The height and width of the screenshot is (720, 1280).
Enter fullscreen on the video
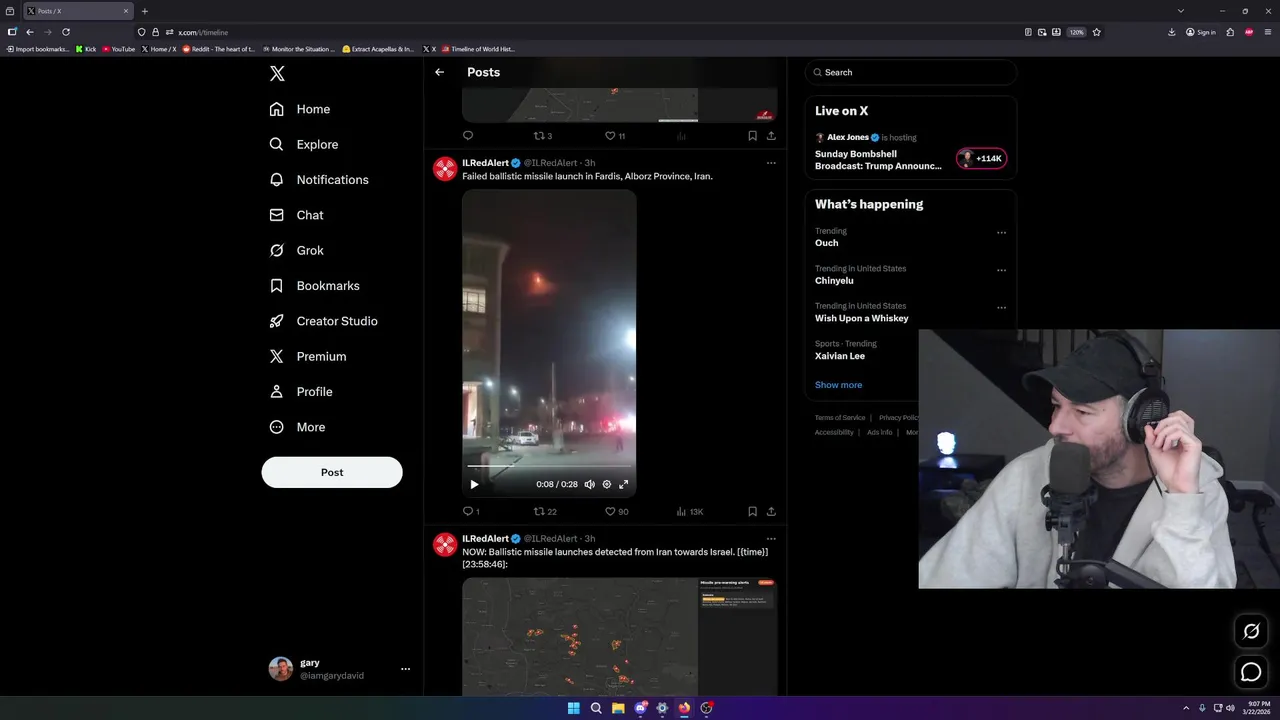623,484
